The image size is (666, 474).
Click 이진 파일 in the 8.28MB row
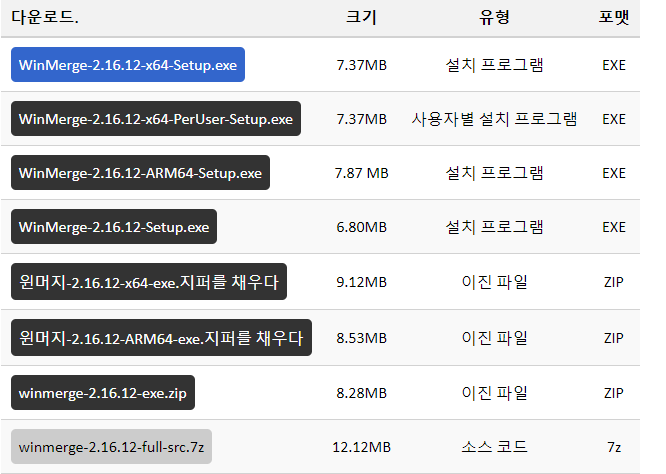coord(494,393)
